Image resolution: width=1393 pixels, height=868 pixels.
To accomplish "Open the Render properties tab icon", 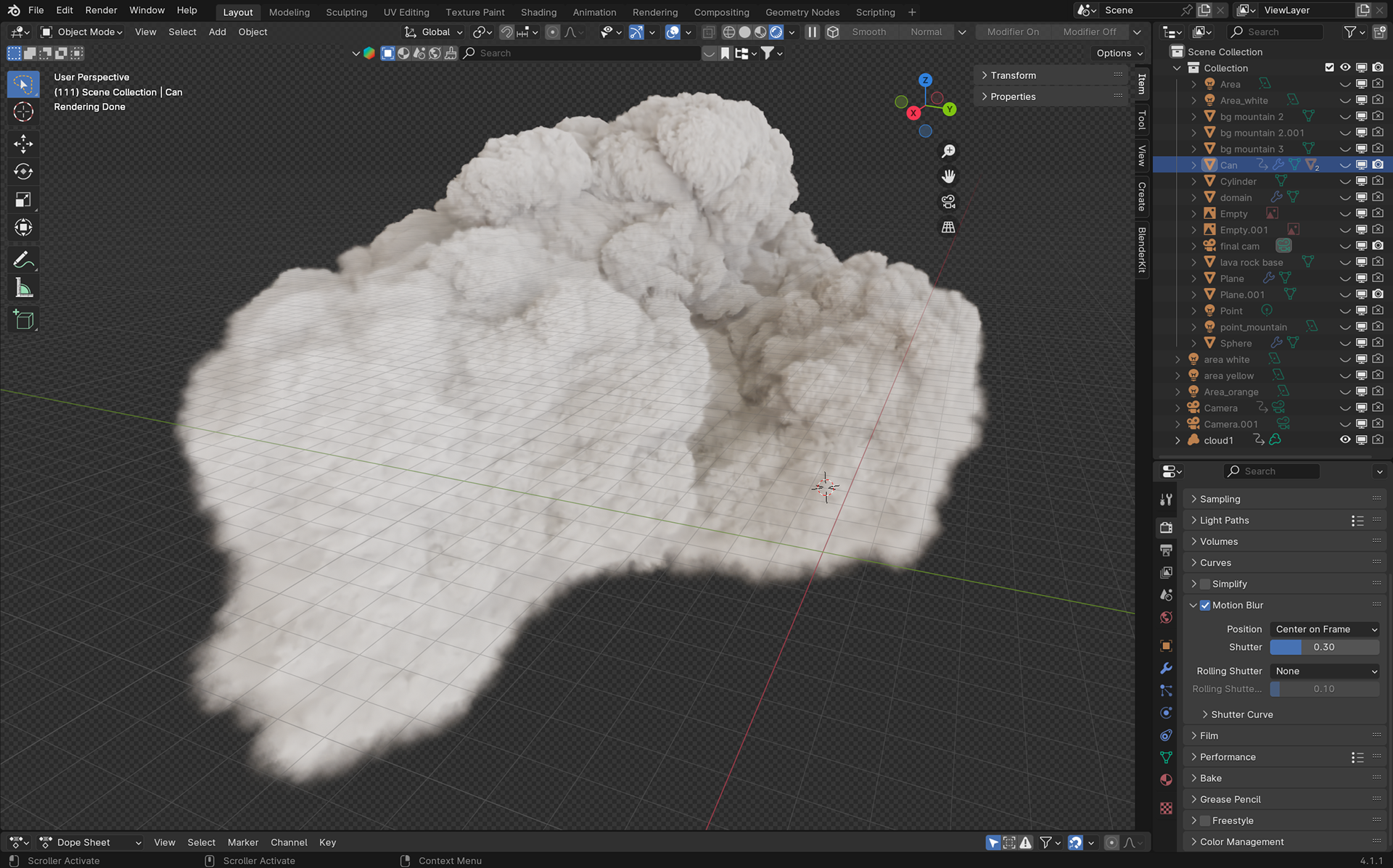I will (x=1166, y=527).
